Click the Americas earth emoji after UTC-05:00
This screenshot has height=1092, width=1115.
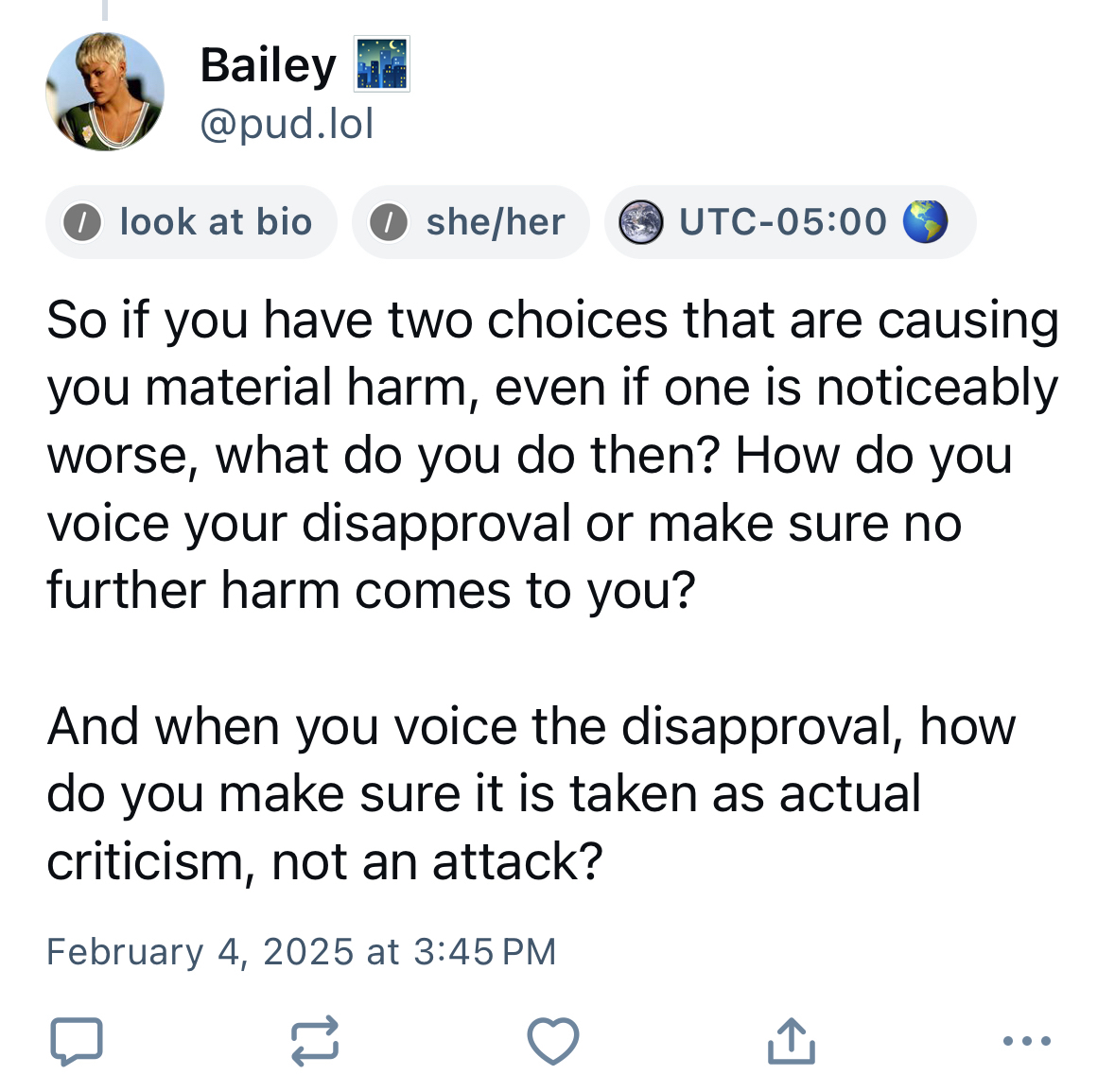[924, 222]
